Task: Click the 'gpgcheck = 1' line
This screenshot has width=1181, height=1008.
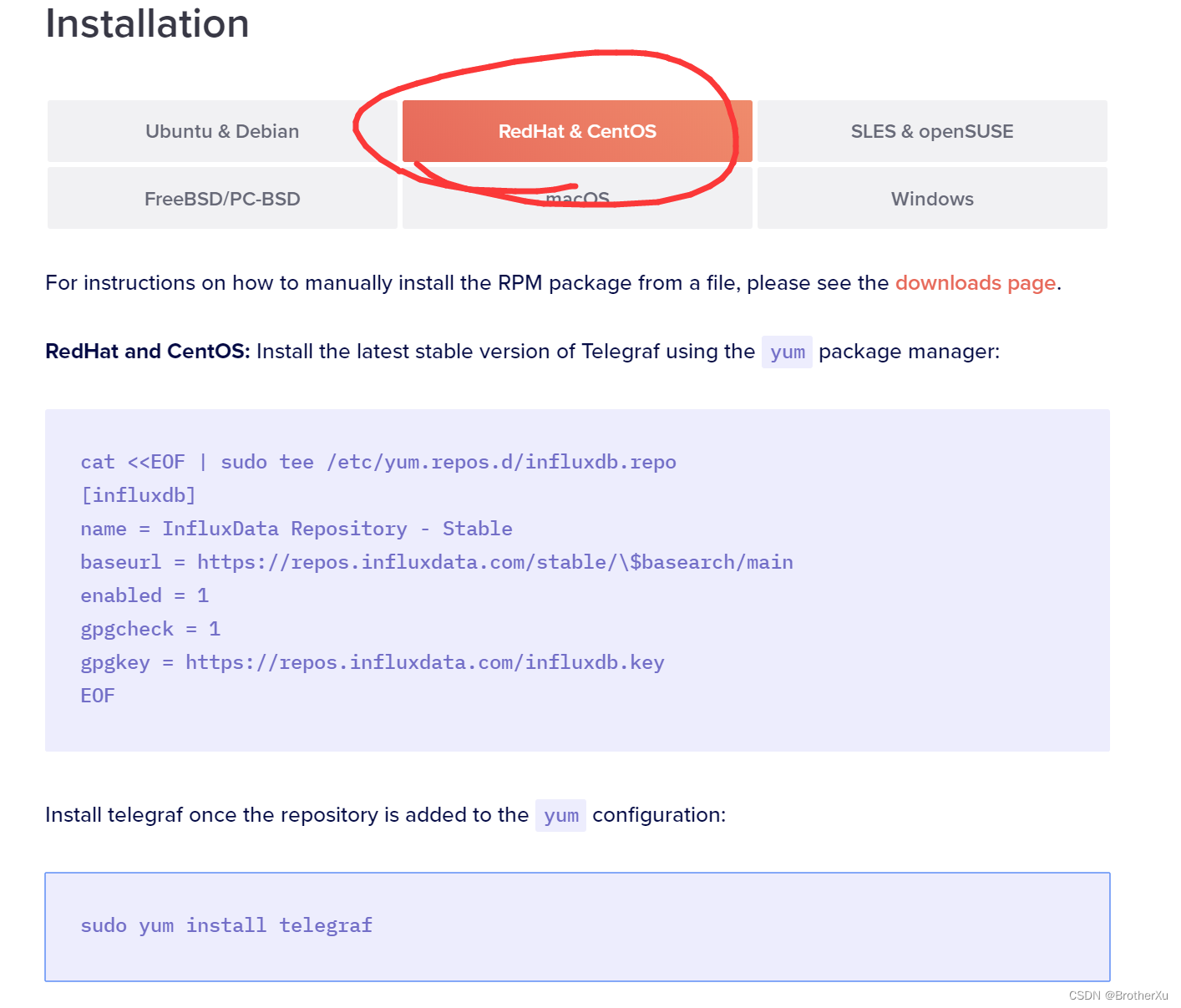Action: (x=150, y=629)
